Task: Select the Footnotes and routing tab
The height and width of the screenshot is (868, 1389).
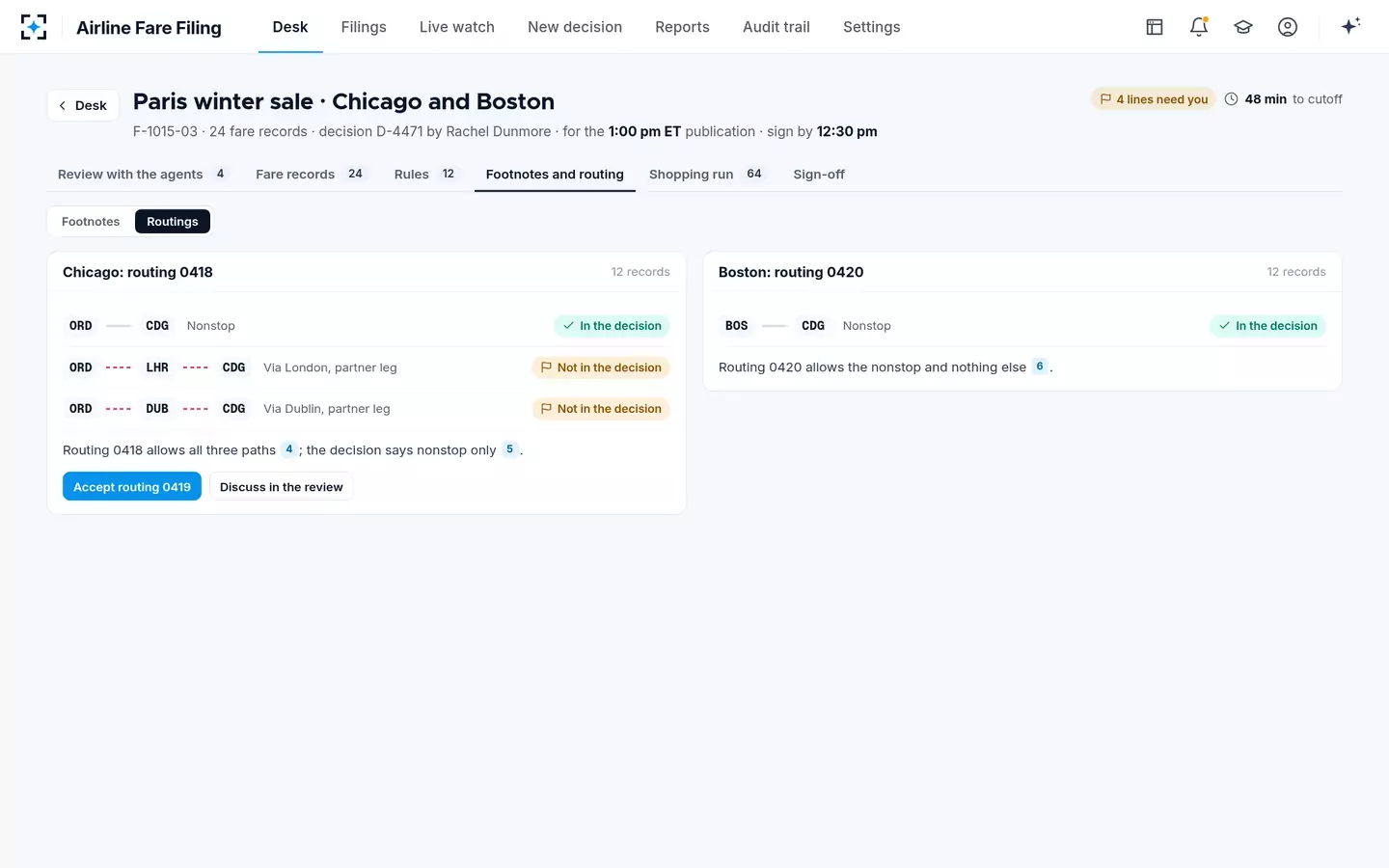Action: click(x=555, y=175)
